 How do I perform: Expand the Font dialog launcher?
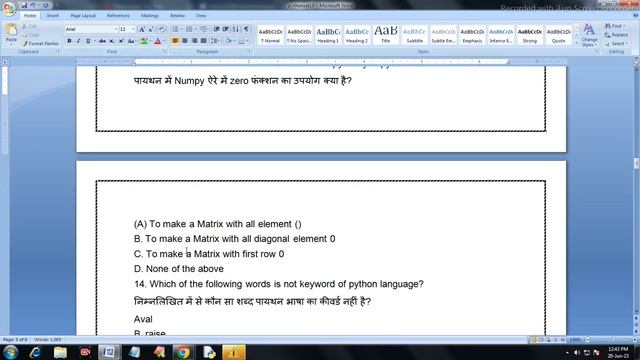pyautogui.click(x=164, y=52)
